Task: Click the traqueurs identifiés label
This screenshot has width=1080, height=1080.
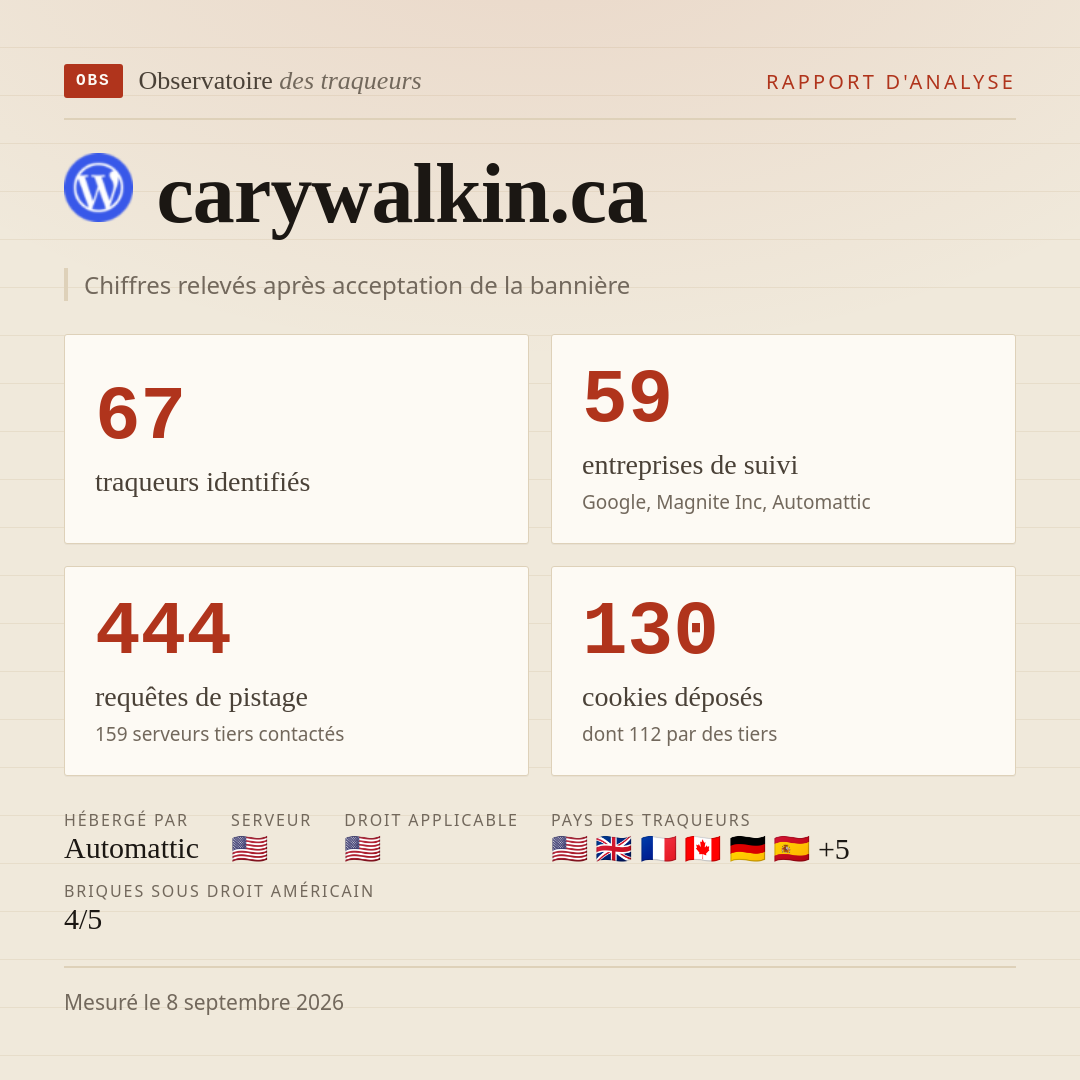Action: point(202,482)
